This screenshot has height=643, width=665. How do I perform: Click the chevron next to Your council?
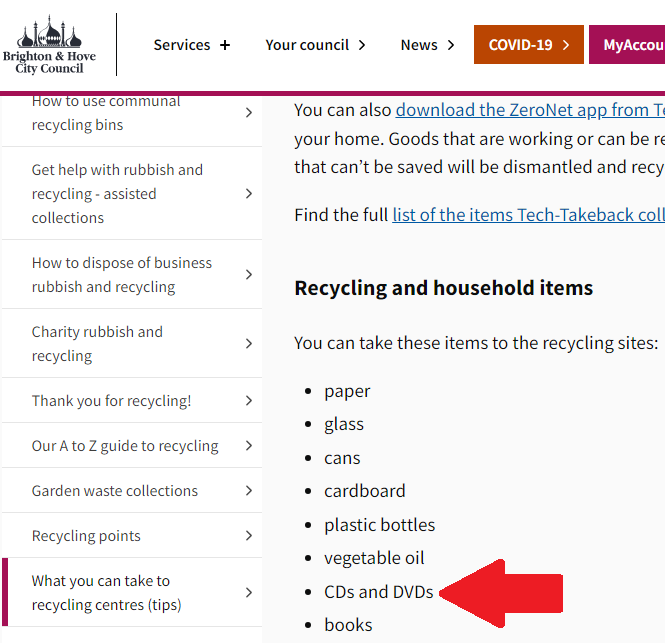(x=362, y=45)
